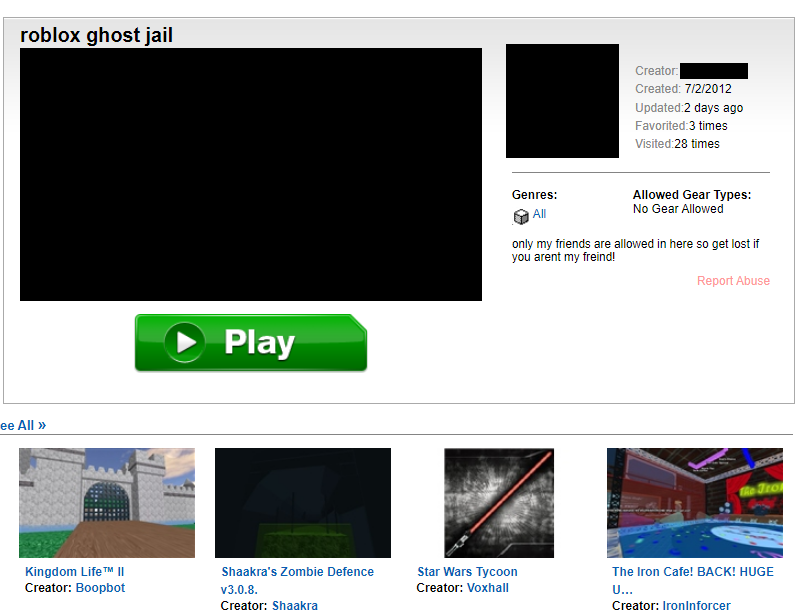Open Shaakra's Zombie Defence thumbnail
This screenshot has width=802, height=615.
pyautogui.click(x=302, y=502)
